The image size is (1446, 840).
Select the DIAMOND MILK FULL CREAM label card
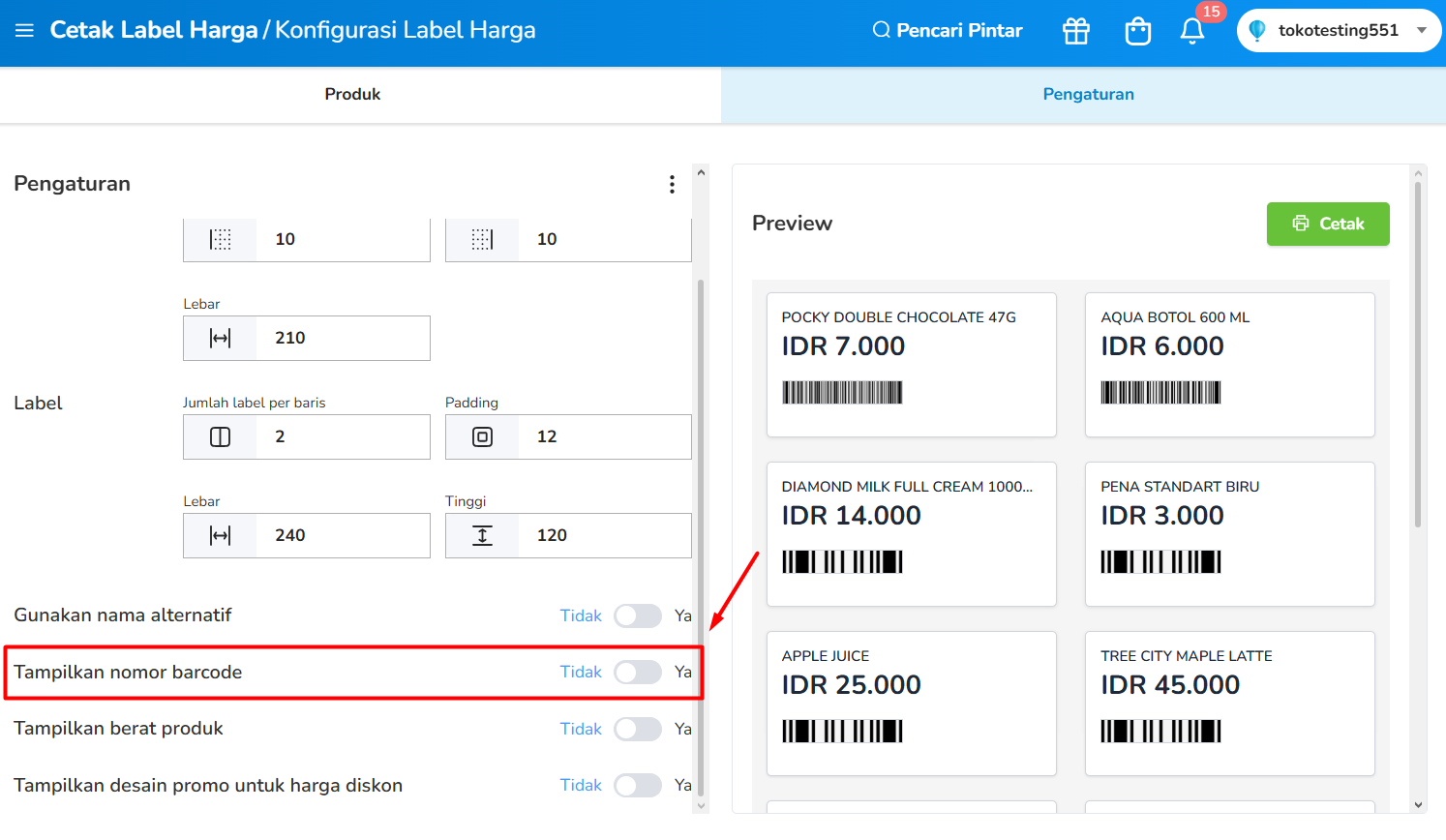(912, 534)
